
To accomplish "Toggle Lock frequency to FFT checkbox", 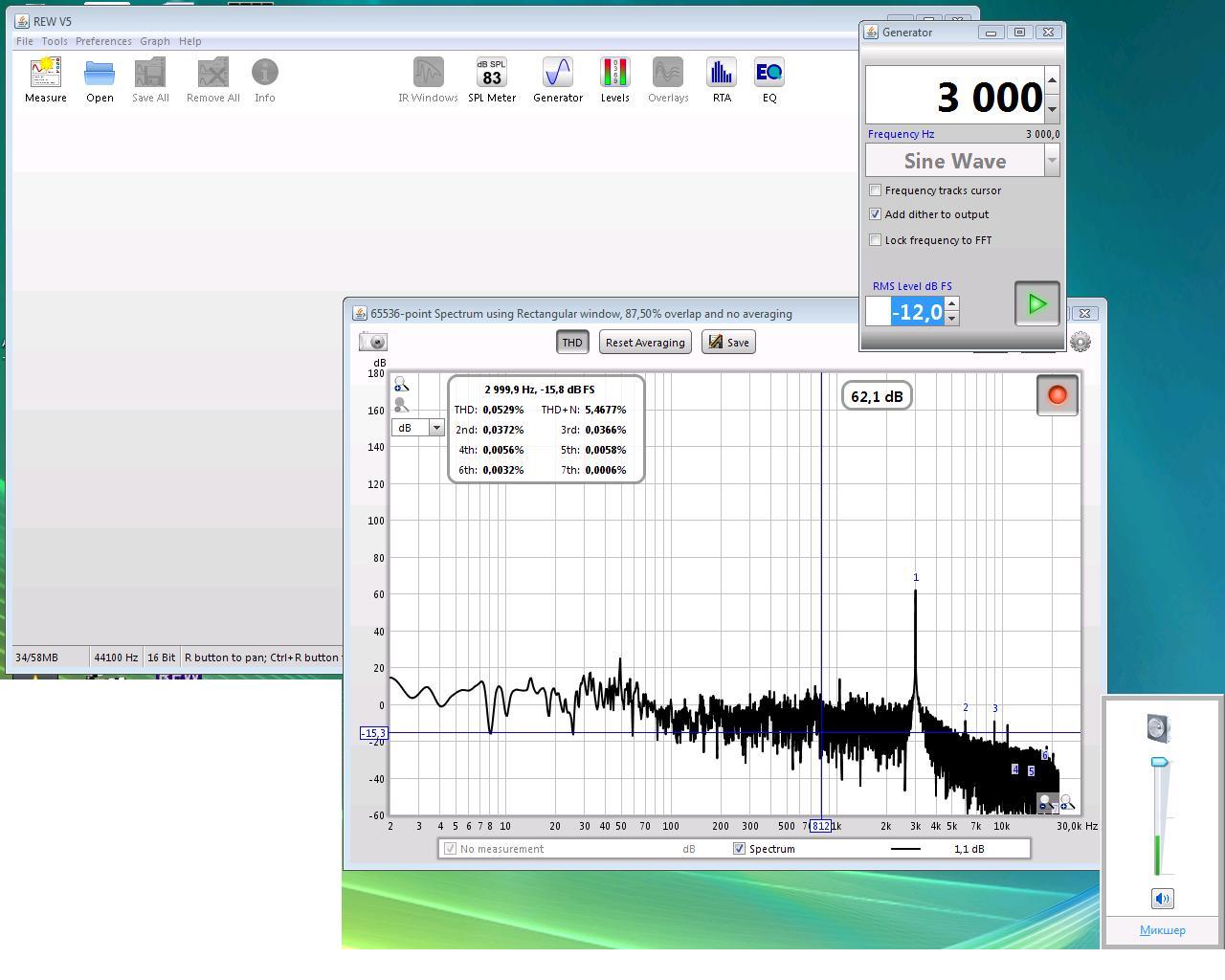I will 875,240.
